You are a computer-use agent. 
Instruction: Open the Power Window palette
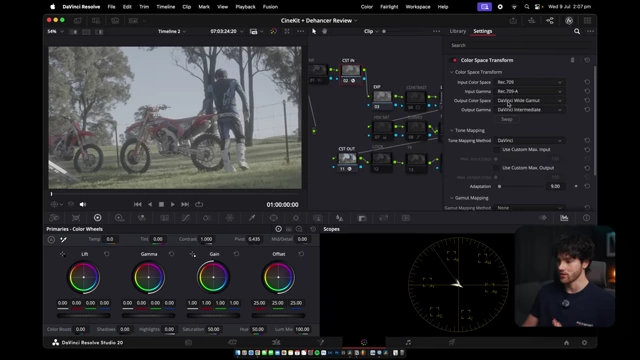click(274, 218)
